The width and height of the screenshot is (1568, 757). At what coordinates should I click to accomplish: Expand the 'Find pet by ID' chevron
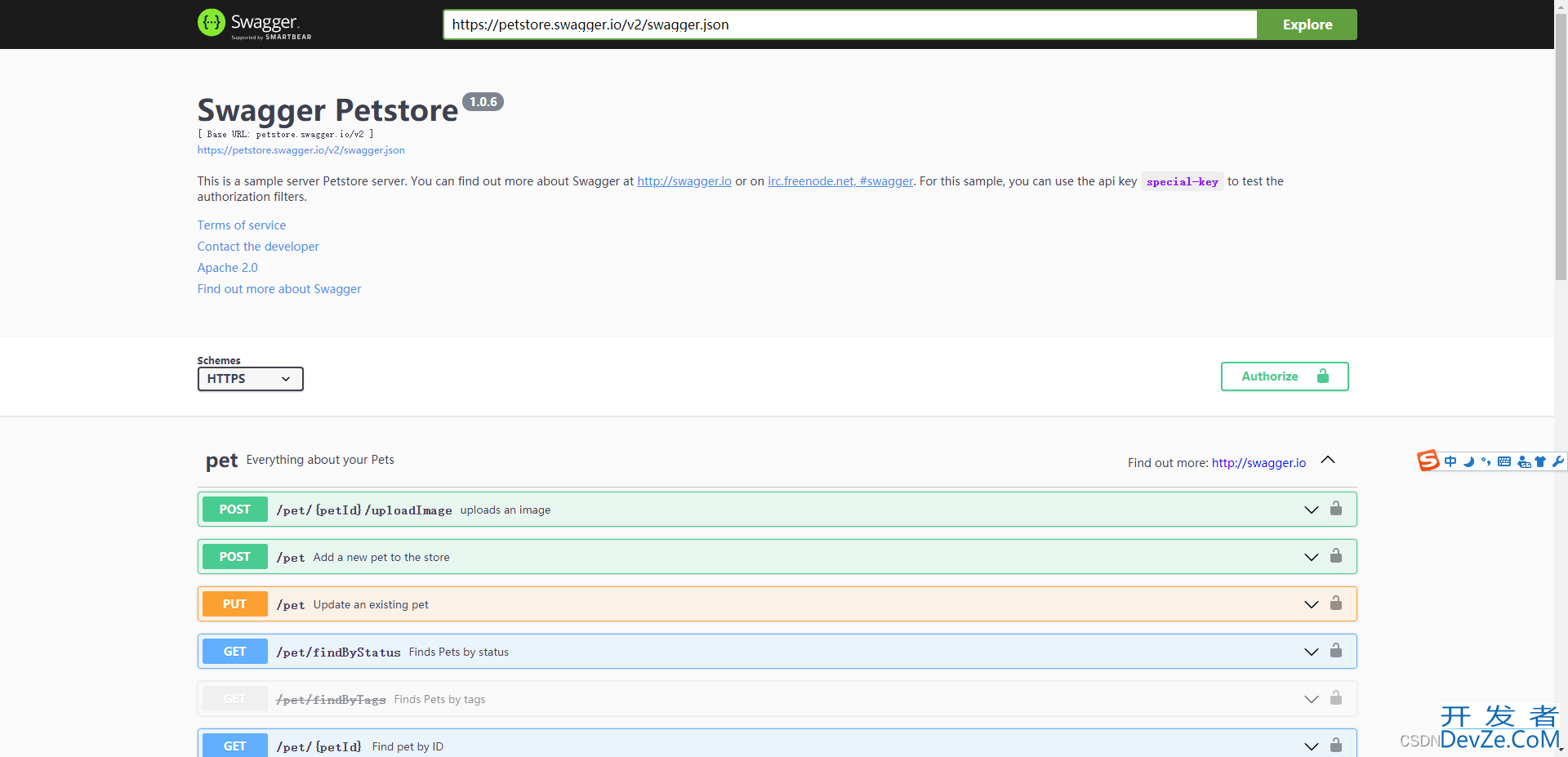pos(1312,746)
